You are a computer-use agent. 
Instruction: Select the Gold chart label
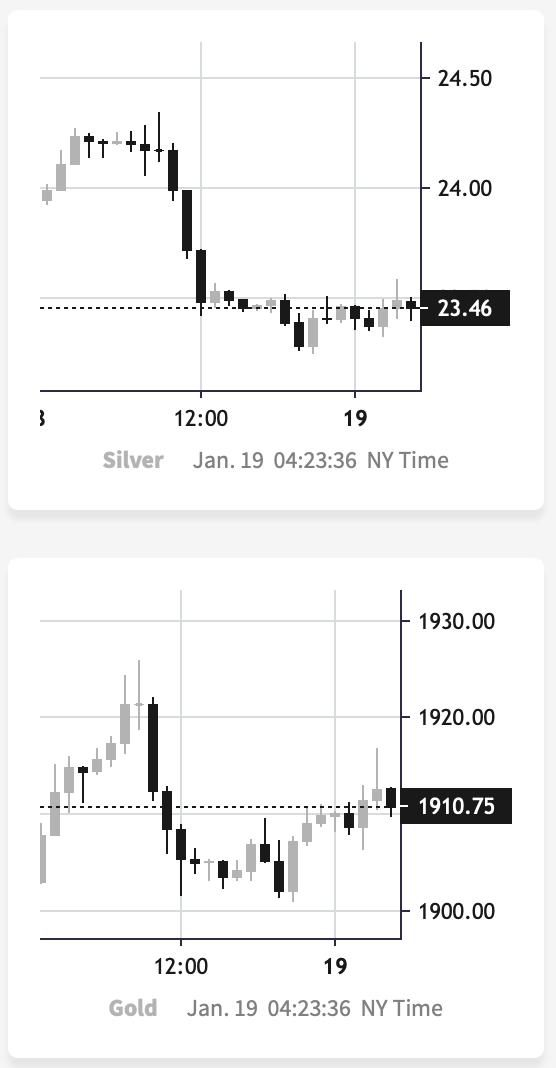133,1008
